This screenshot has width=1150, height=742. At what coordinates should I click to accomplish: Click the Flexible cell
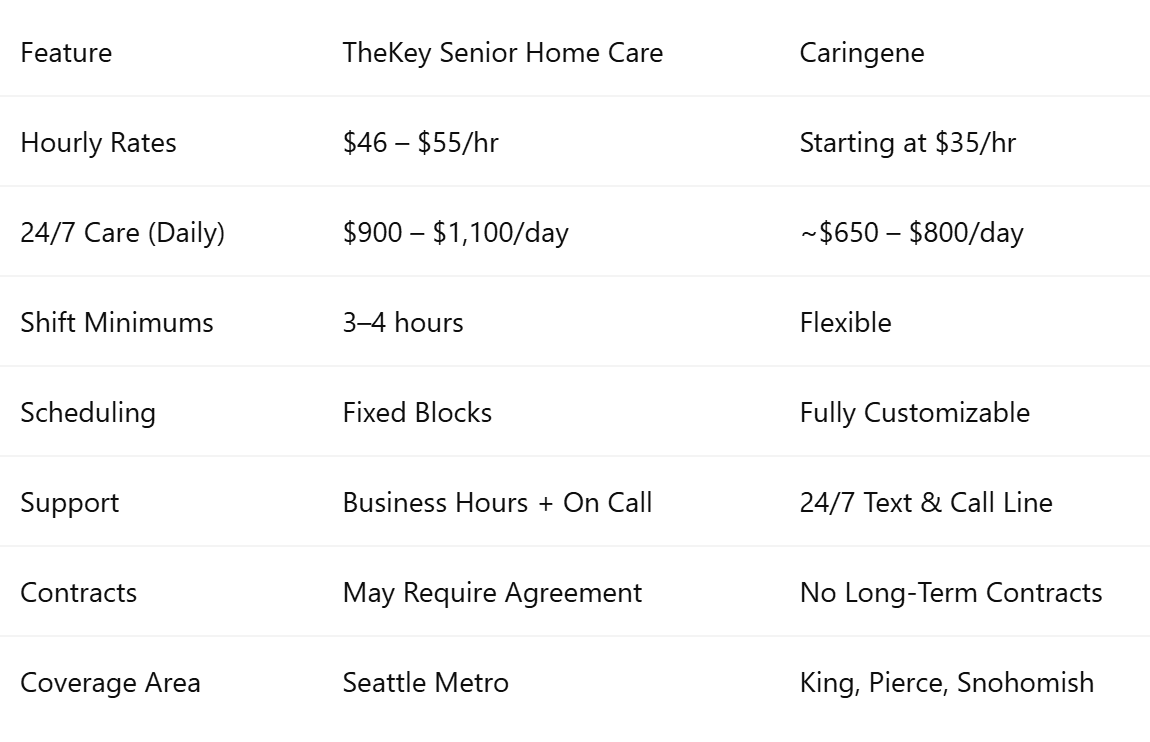click(x=846, y=323)
